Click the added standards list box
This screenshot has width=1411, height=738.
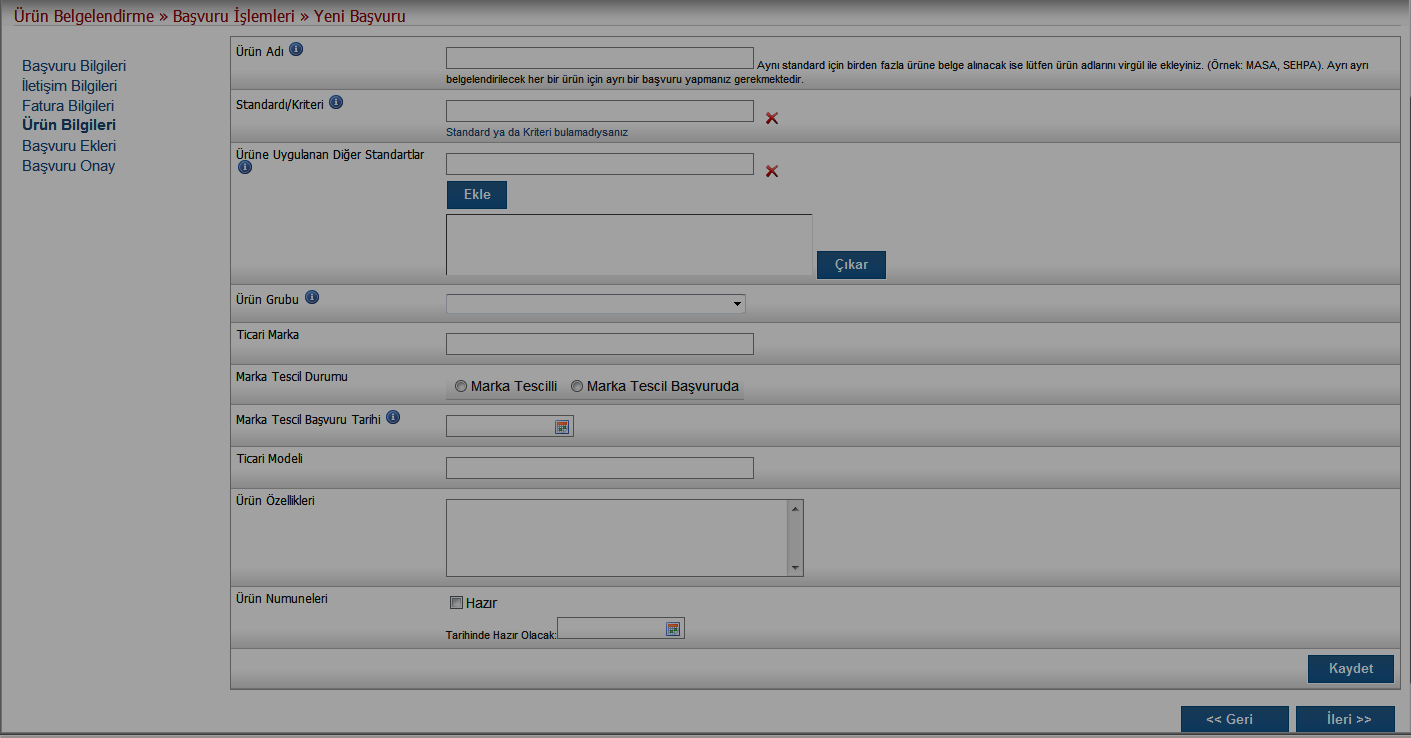[x=629, y=244]
